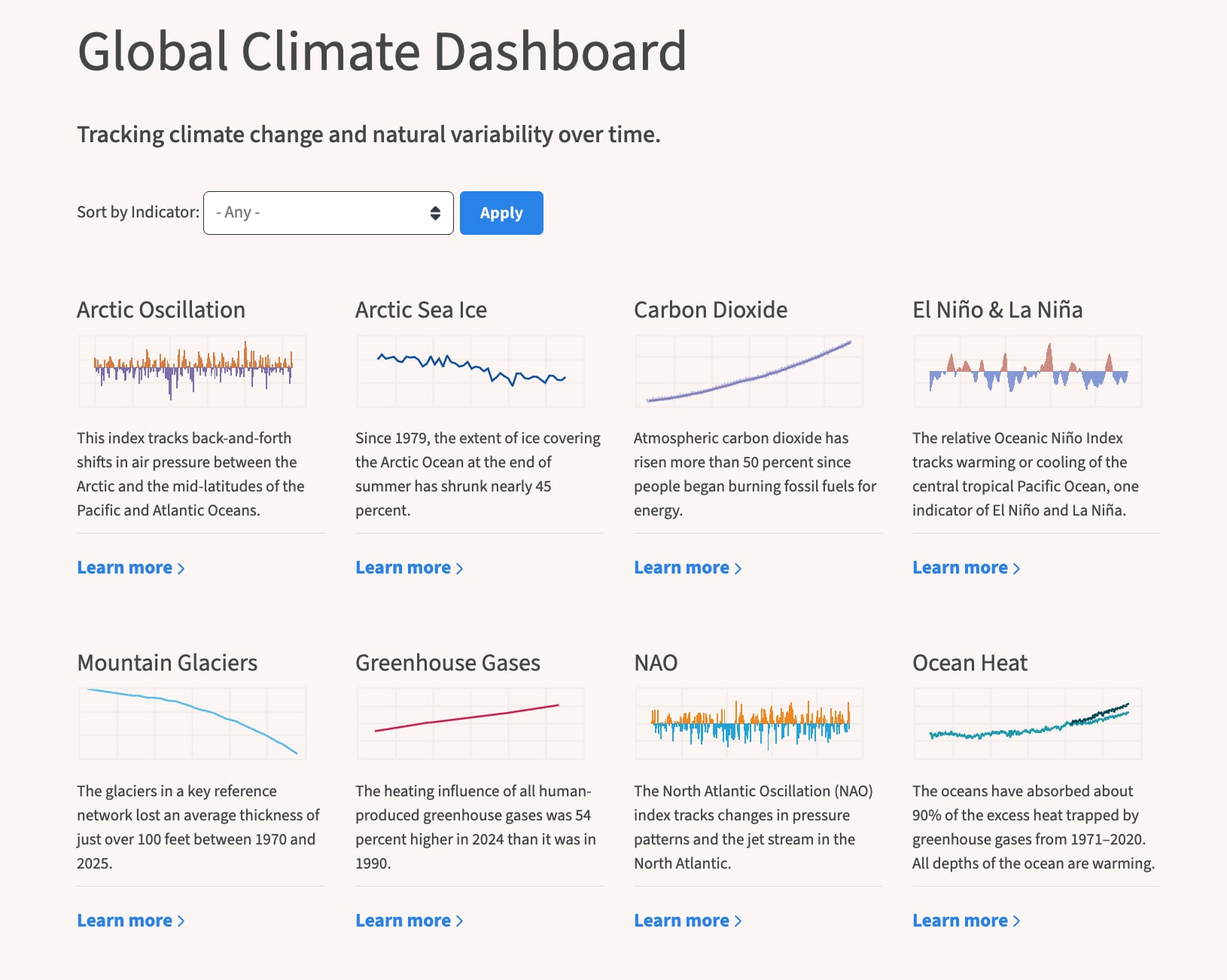Open the Mountain Glaciers chart thumbnail
1227x980 pixels.
point(192,723)
